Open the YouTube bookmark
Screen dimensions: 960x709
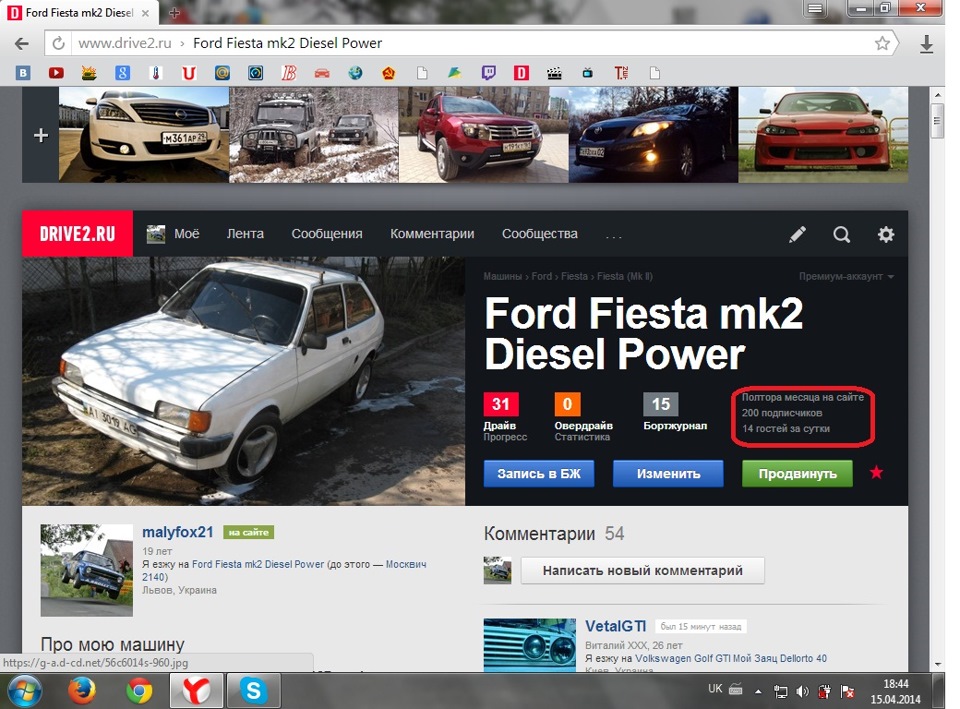pos(56,73)
